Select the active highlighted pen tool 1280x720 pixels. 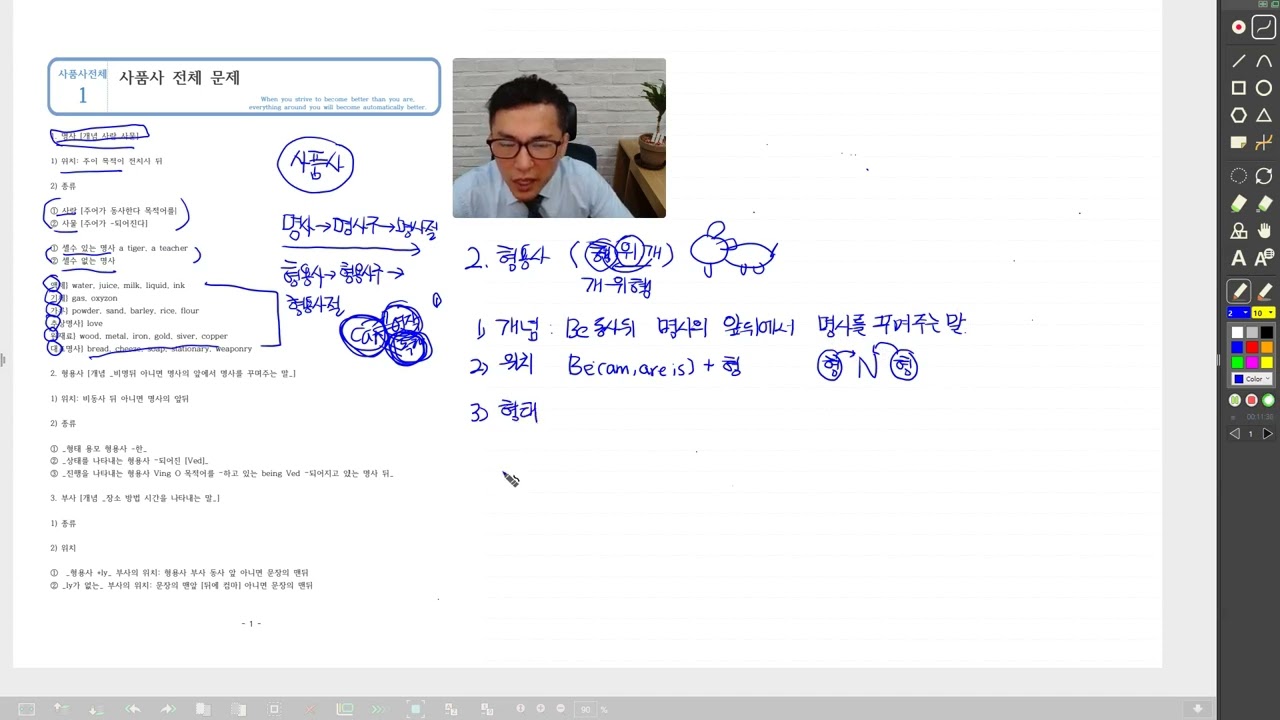coord(1238,291)
